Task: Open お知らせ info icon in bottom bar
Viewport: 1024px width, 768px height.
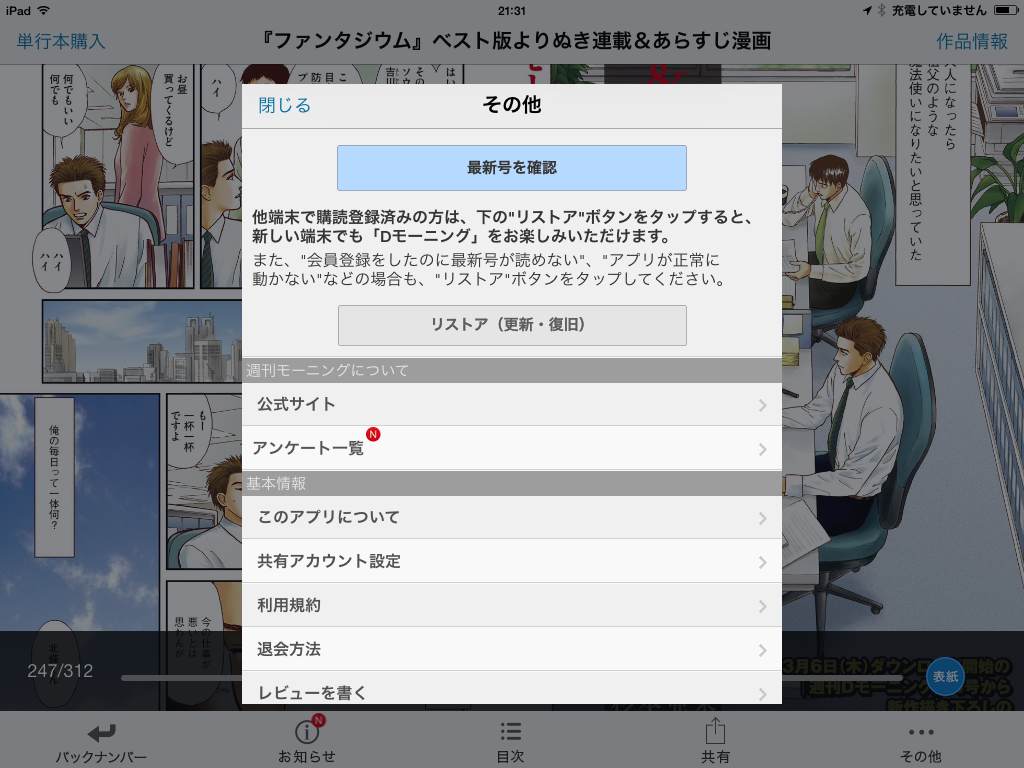Action: coord(307,731)
